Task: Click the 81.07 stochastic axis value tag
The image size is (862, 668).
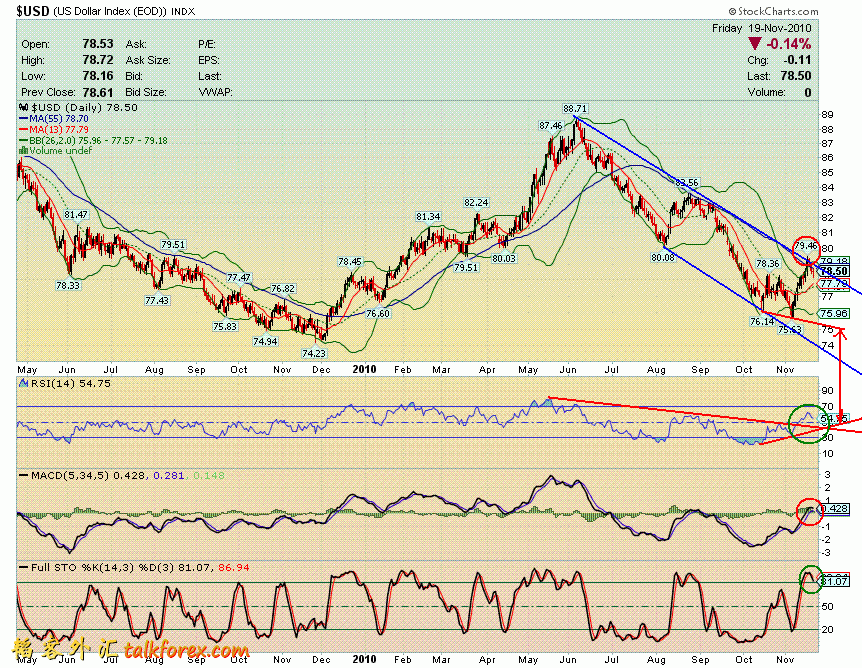Action: (835, 581)
